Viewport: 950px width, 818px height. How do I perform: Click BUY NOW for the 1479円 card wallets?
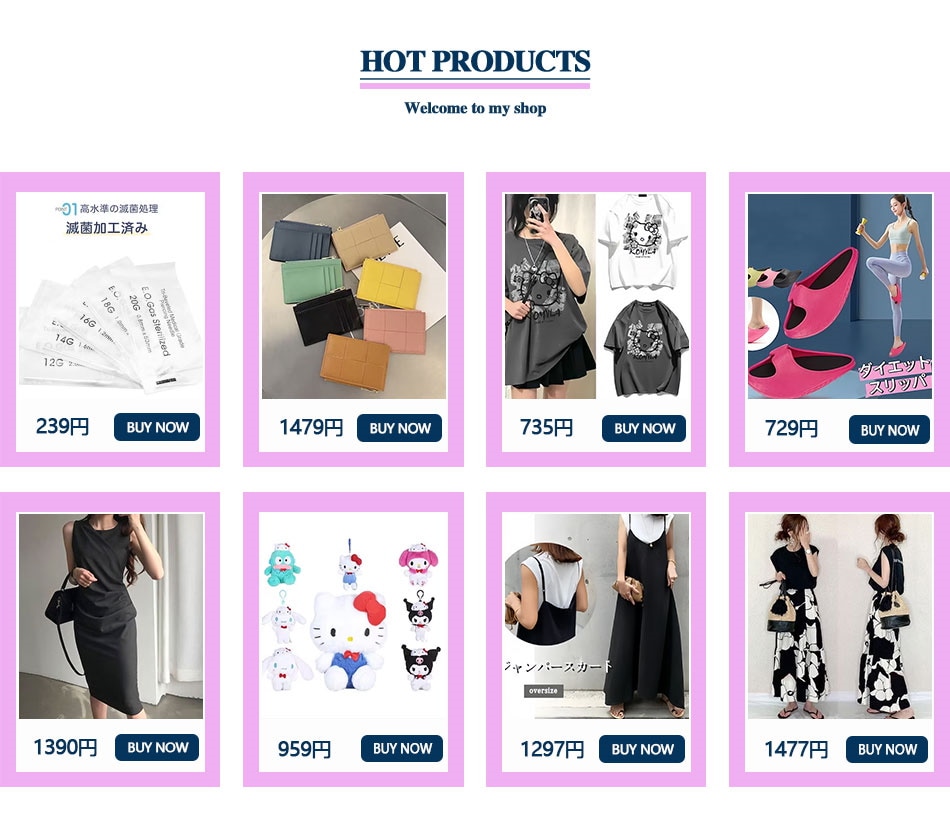coord(399,428)
